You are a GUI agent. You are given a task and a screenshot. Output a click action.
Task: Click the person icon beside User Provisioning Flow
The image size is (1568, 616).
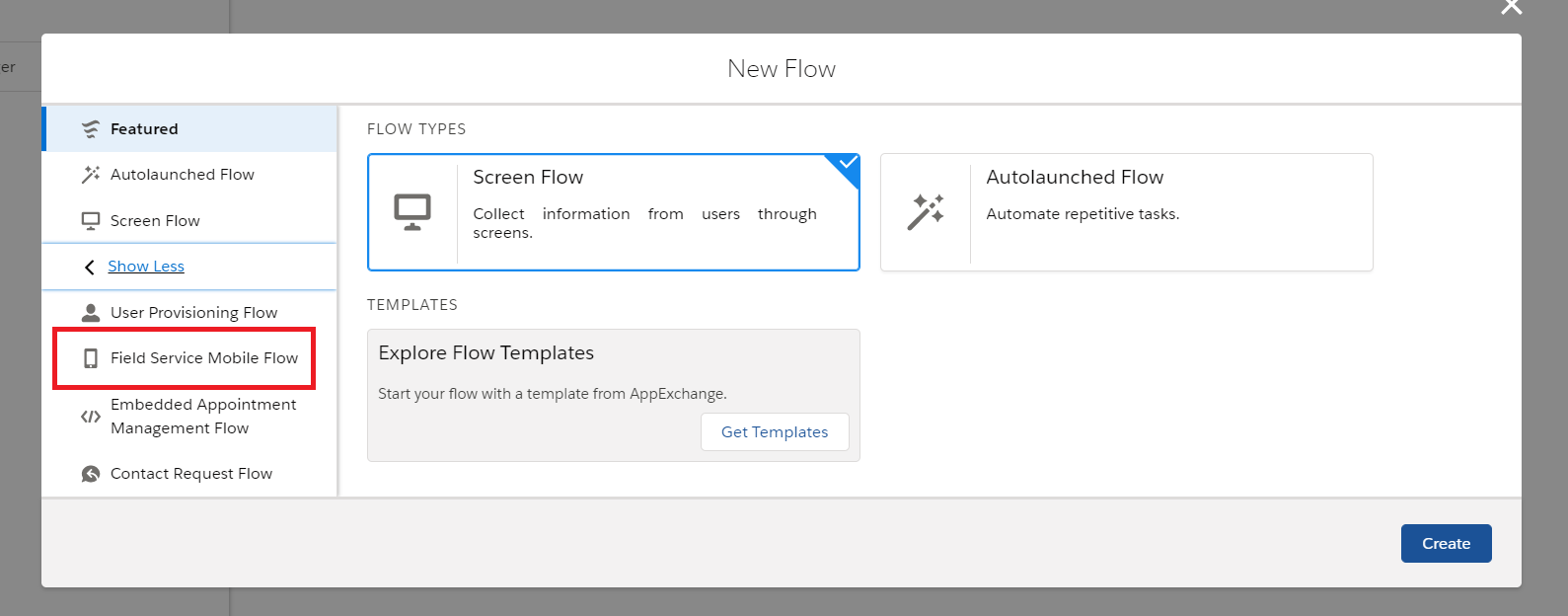91,313
